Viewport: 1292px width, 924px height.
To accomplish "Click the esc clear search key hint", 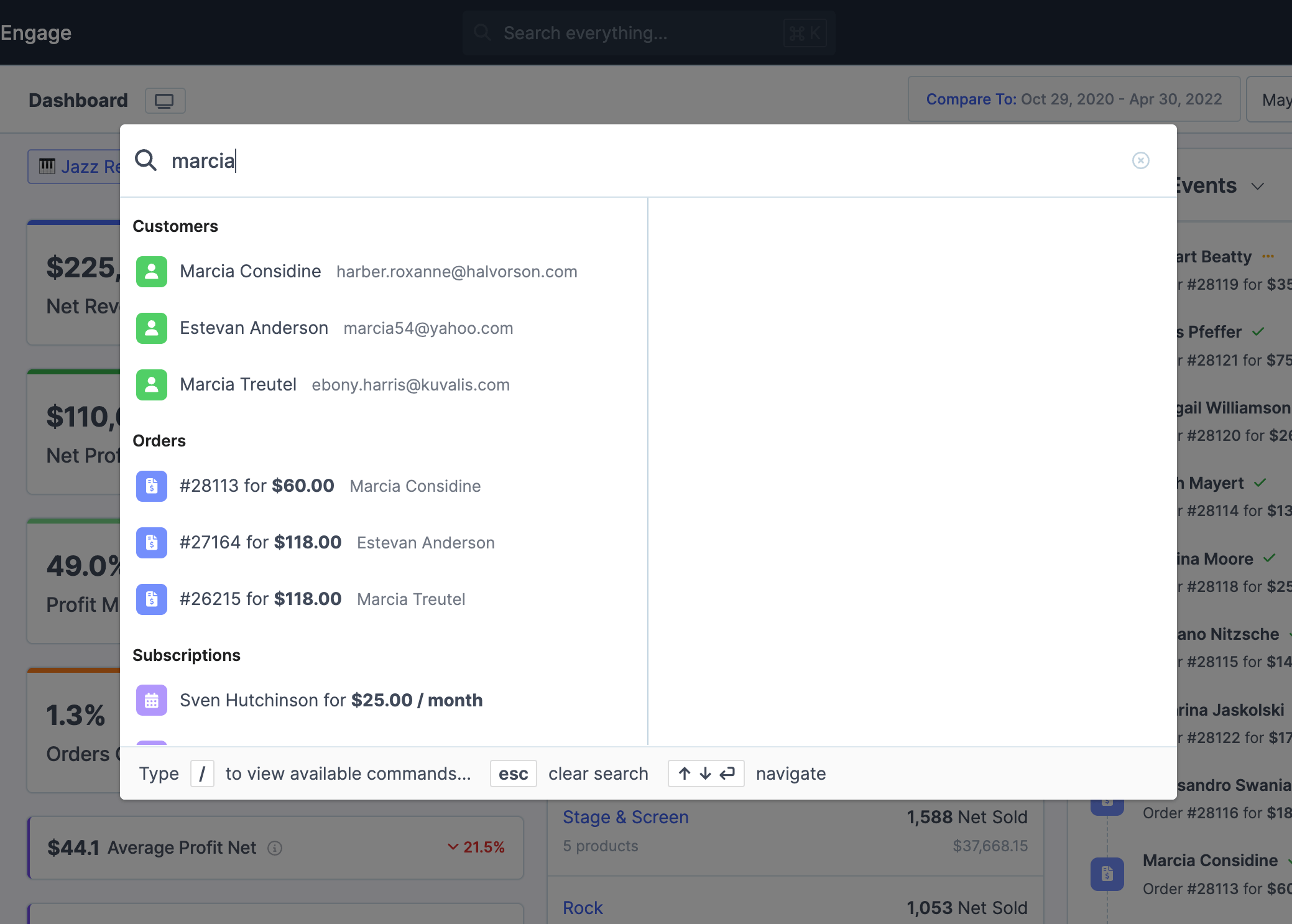I will click(513, 774).
